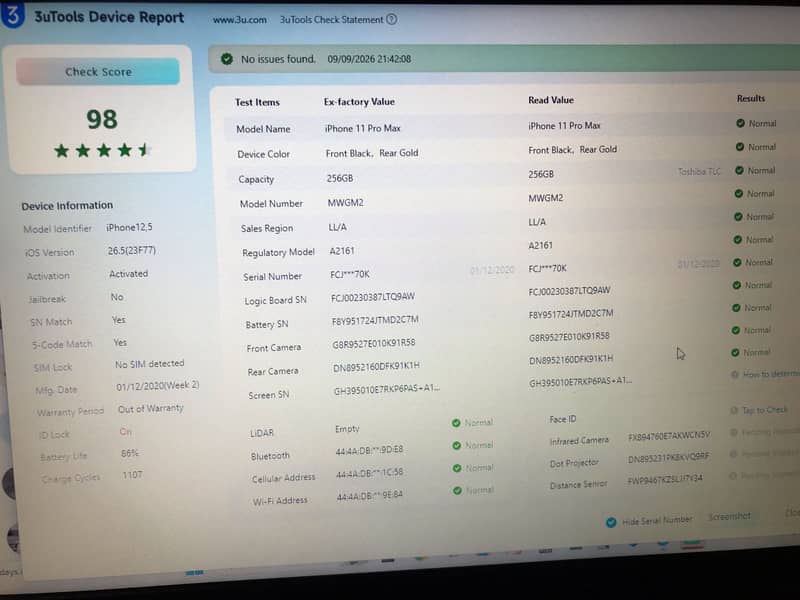This screenshot has width=800, height=600.
Task: Click the ID Lock value On
Action: click(x=126, y=432)
